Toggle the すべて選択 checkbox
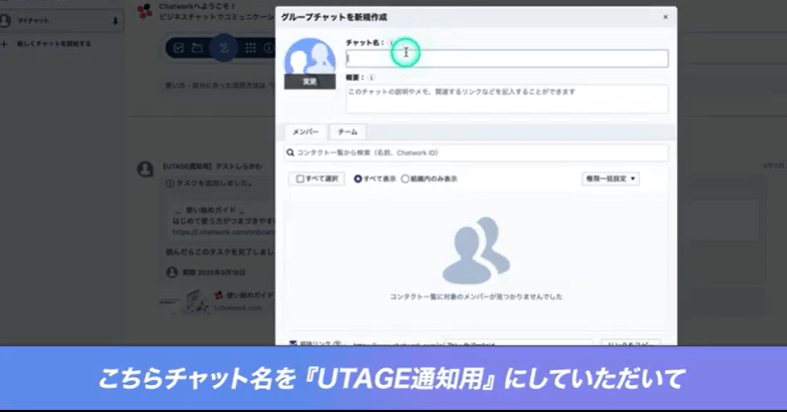Image resolution: width=787 pixels, height=412 pixels. pos(299,179)
